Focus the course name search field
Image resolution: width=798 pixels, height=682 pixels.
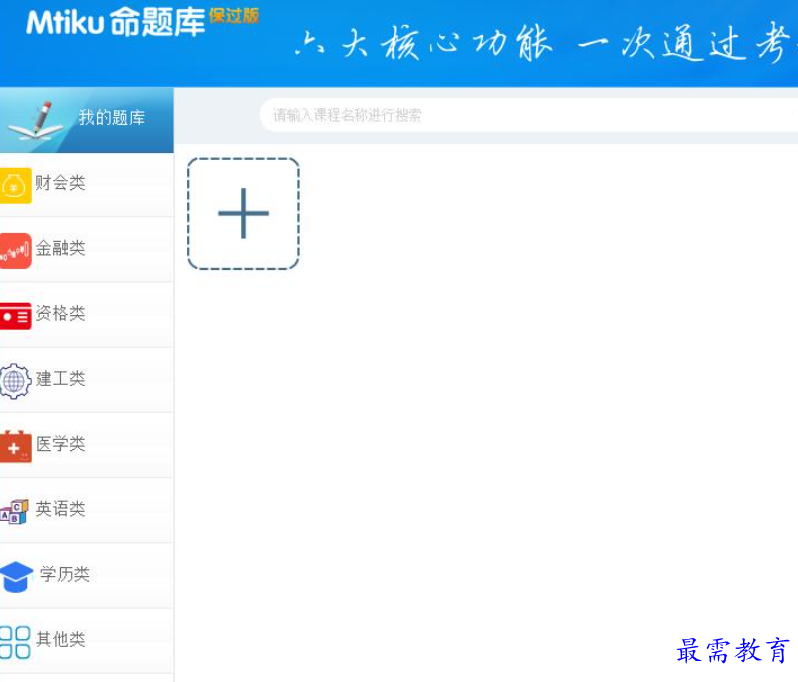pos(528,115)
